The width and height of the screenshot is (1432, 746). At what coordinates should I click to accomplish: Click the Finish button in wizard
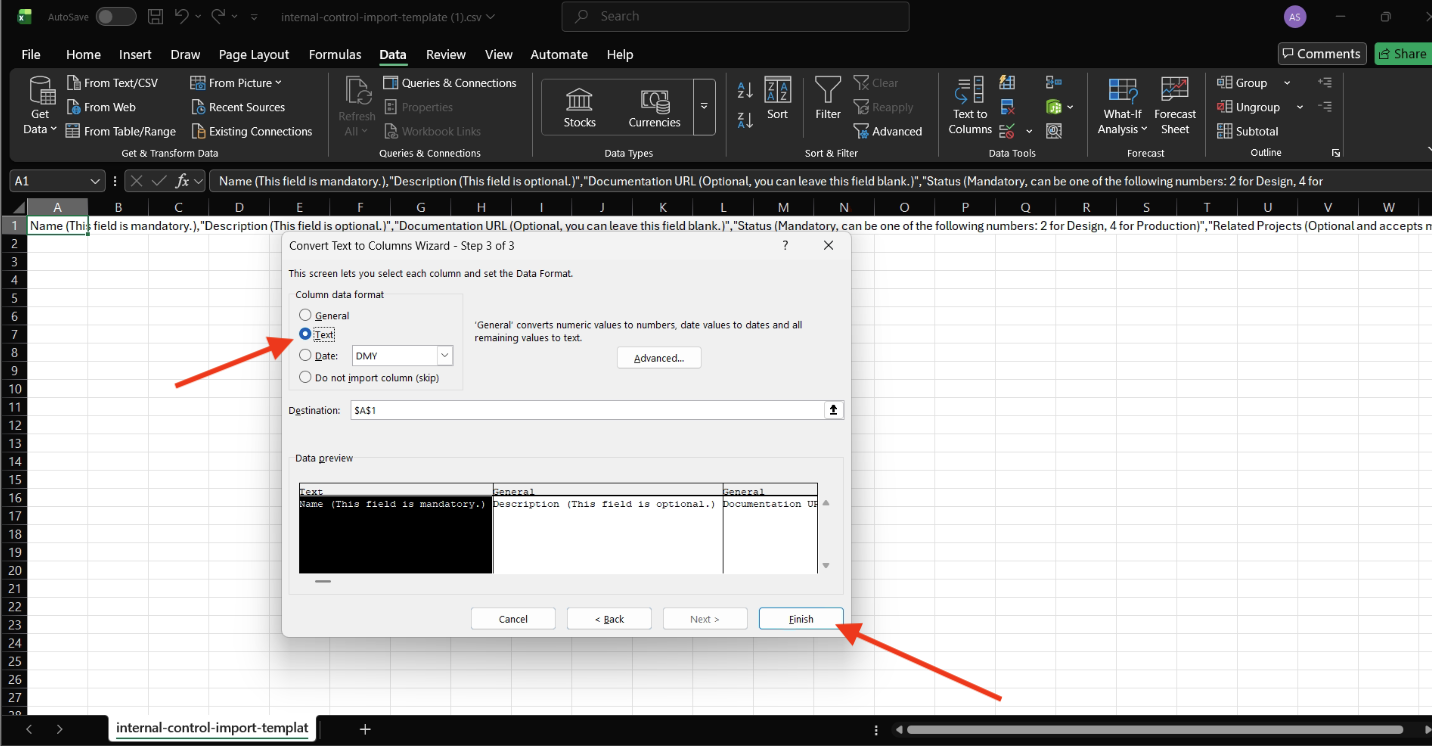pyautogui.click(x=801, y=619)
